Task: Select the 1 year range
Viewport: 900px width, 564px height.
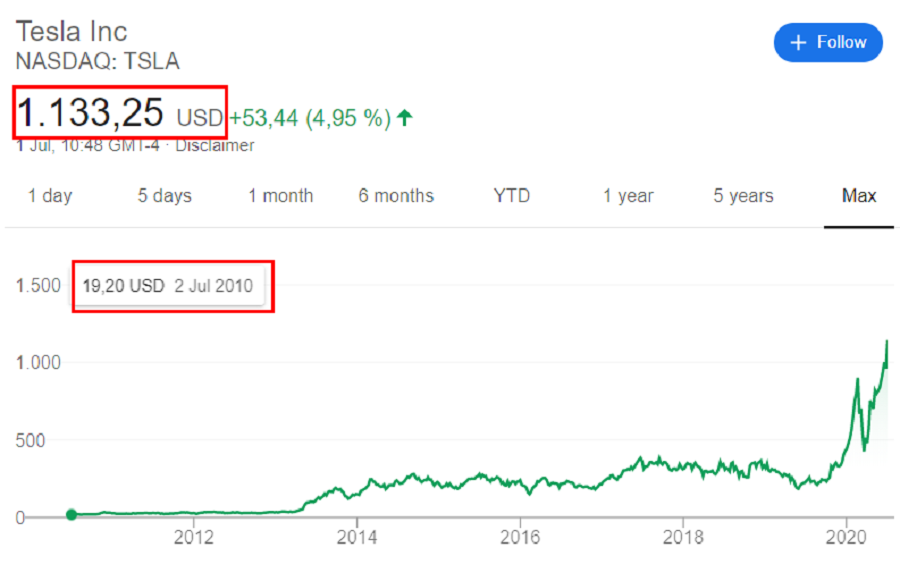Action: [x=628, y=196]
